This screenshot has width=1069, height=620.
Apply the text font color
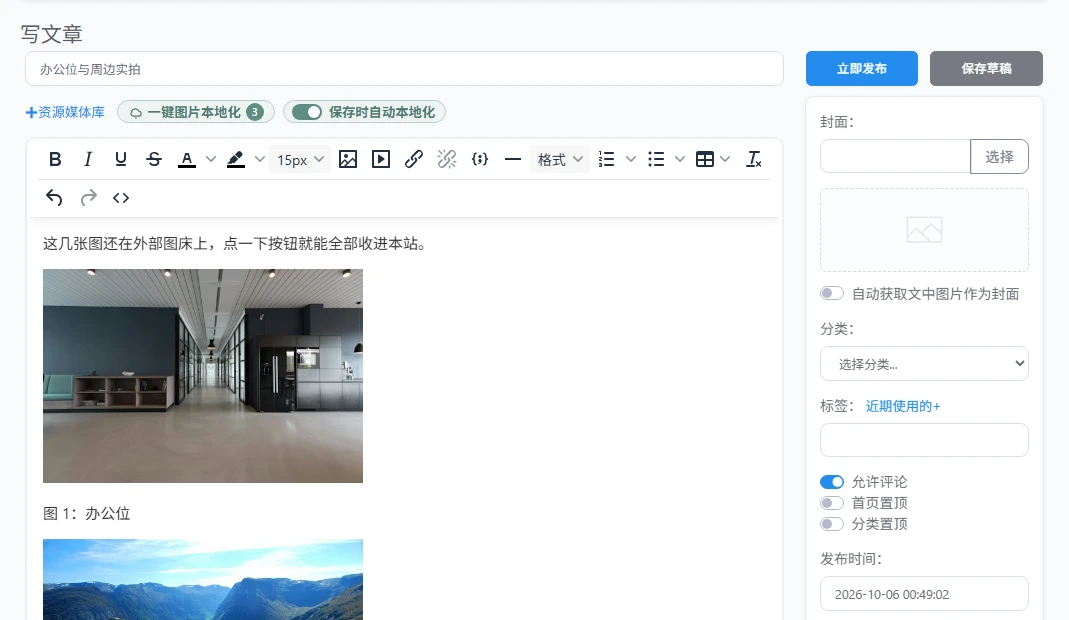(186, 160)
